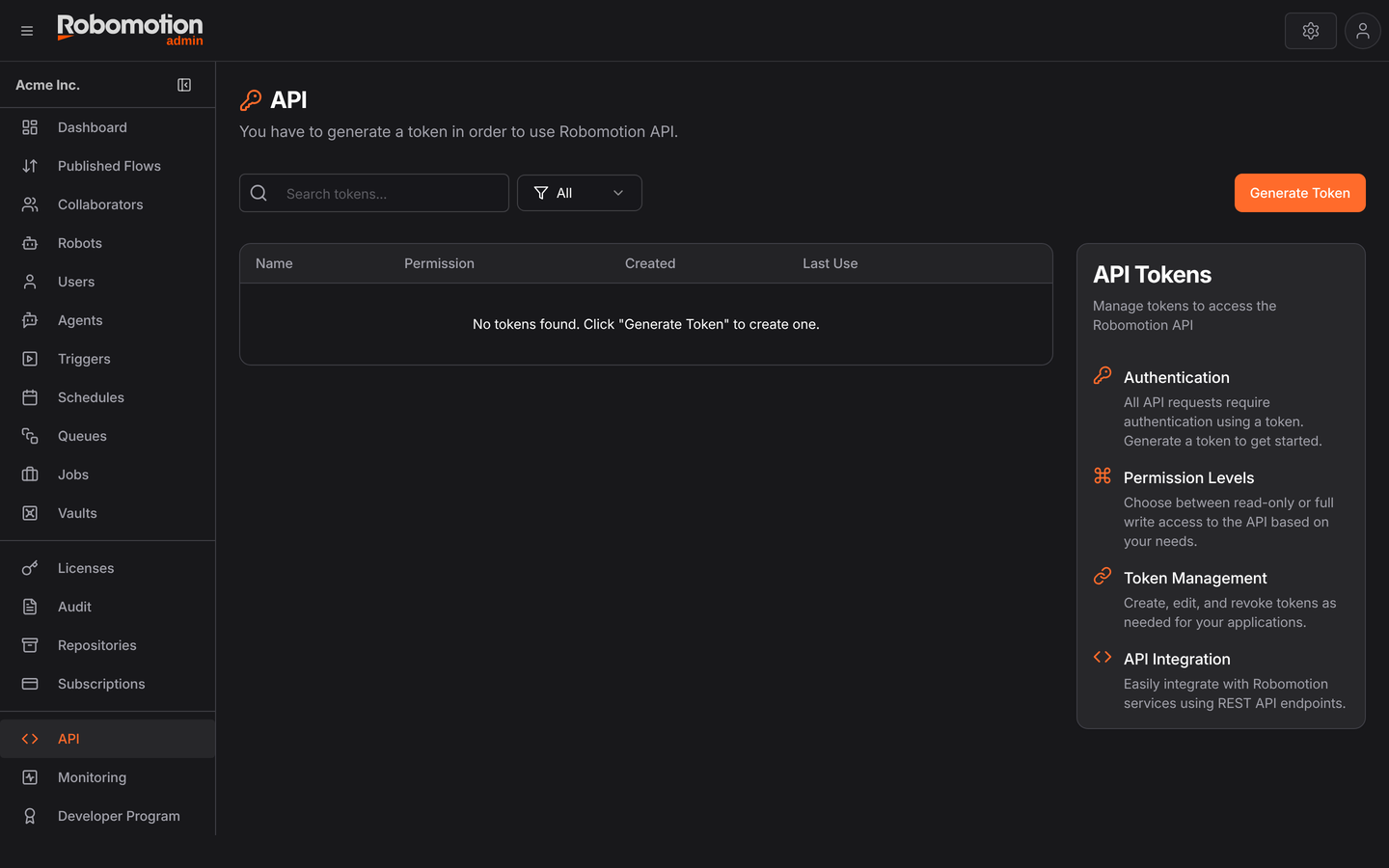Click the Permission Levels command icon
The image size is (1389, 868).
tap(1103, 475)
